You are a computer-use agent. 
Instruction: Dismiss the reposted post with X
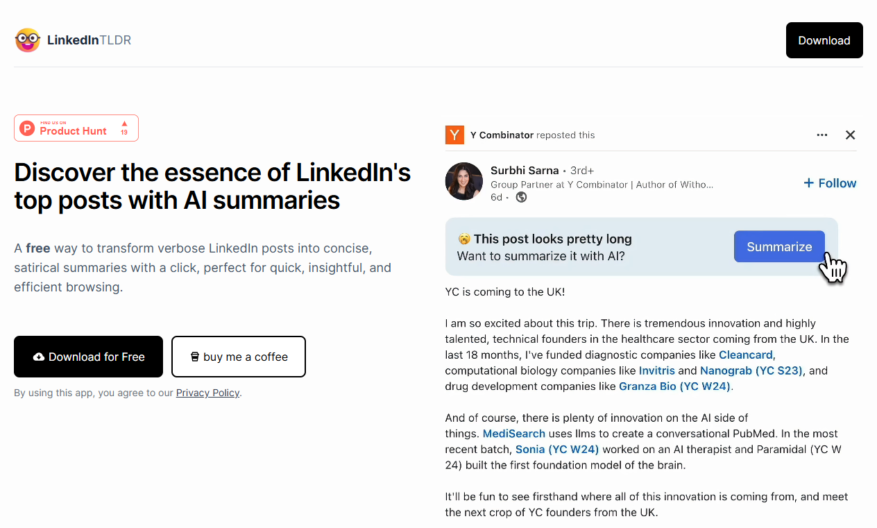850,135
